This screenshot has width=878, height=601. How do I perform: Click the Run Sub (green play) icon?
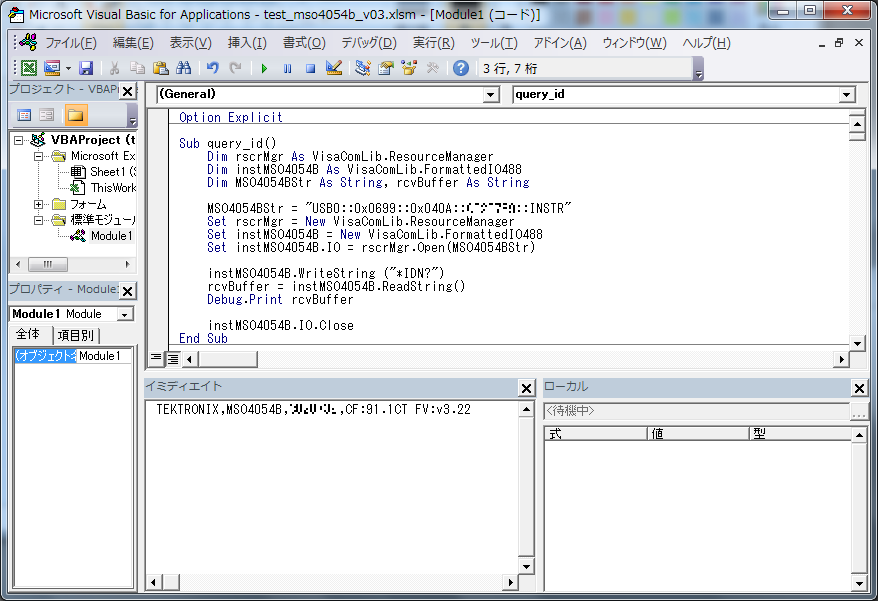(x=264, y=68)
